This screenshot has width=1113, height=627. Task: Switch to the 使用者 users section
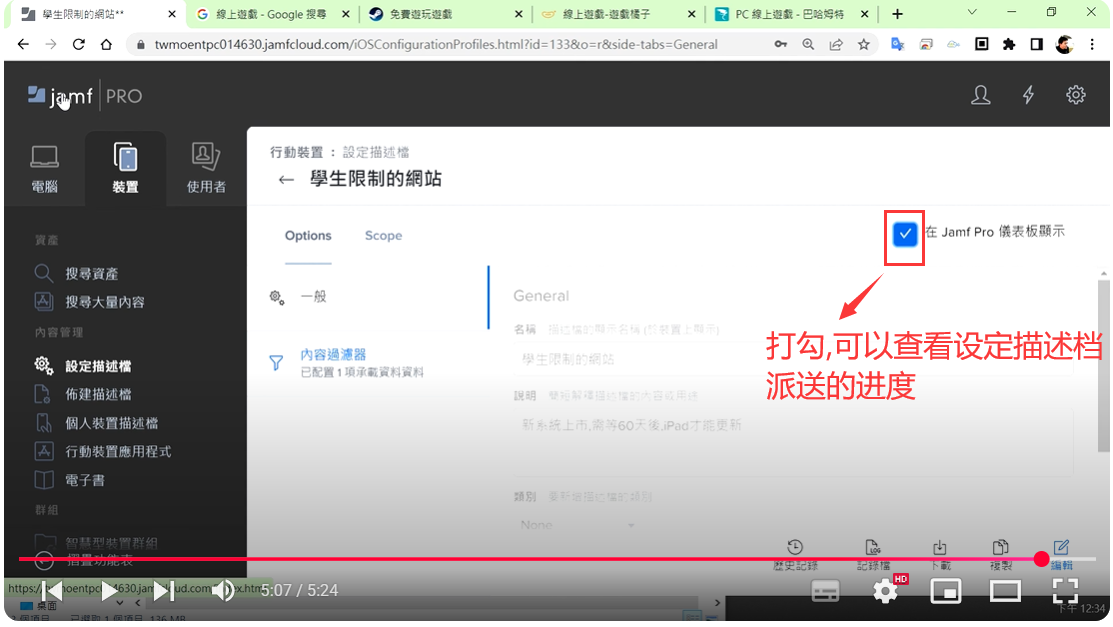[206, 169]
